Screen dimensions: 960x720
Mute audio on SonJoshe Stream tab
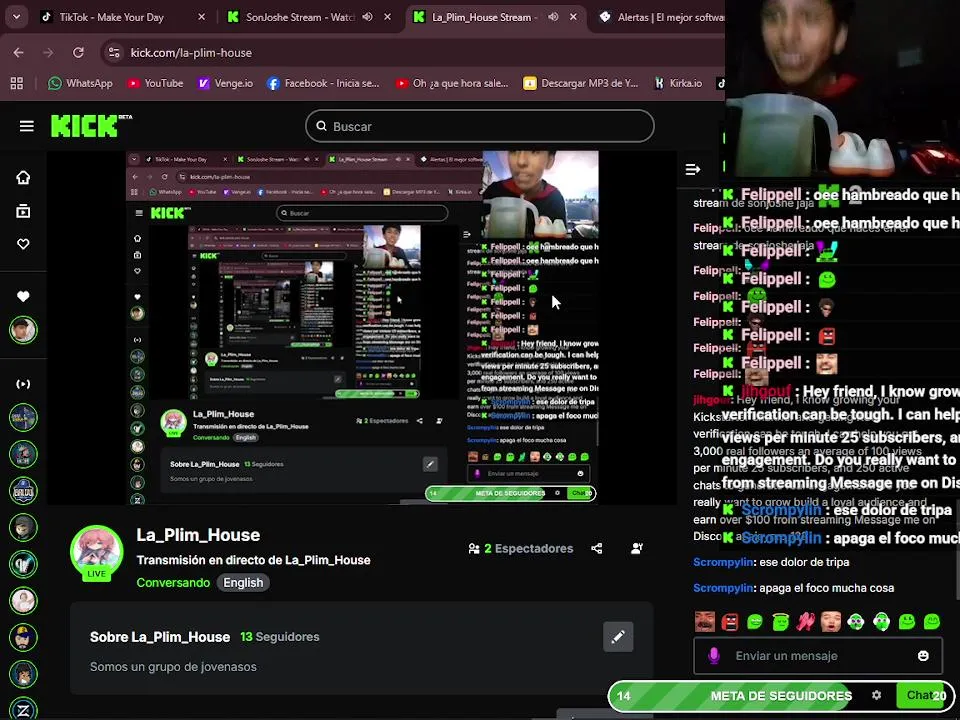point(367,17)
